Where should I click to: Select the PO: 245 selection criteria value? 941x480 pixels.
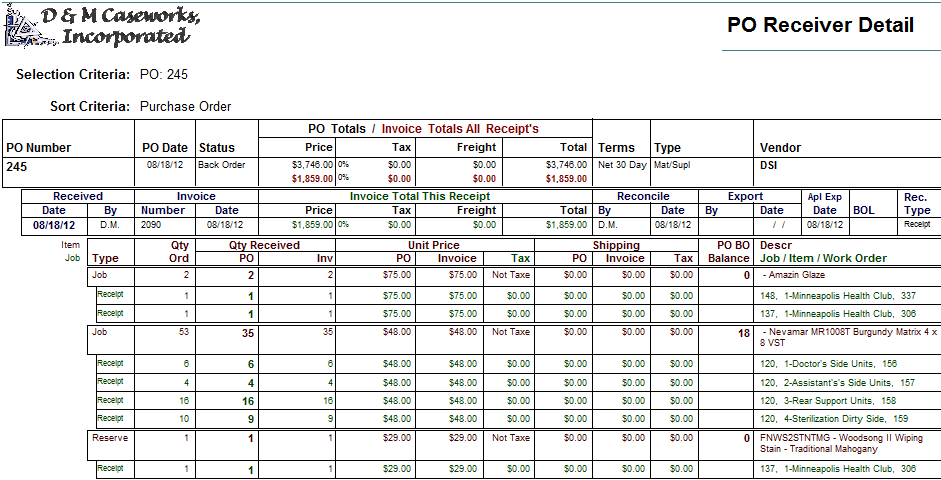164,75
